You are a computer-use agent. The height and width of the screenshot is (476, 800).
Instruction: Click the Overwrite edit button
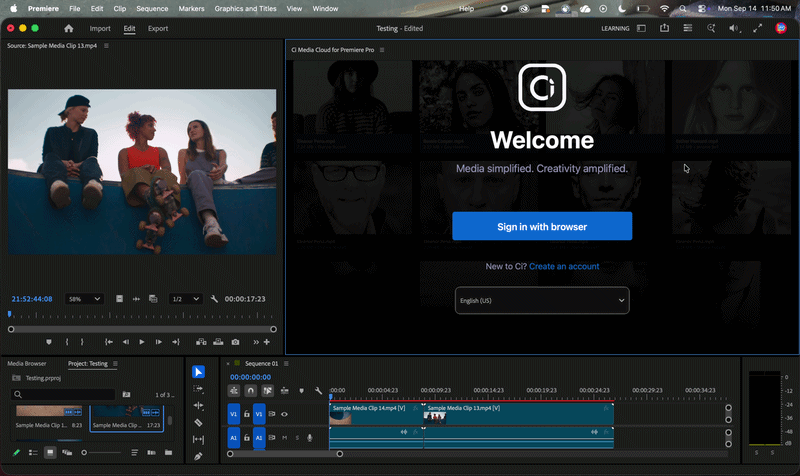[x=218, y=342]
